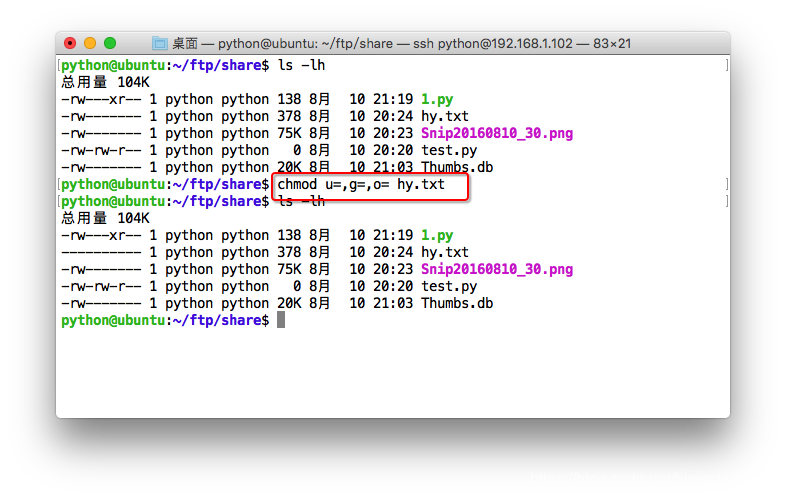Image resolution: width=786 pixels, height=498 pixels.
Task: Click the ls -lh command on first line
Action: pyautogui.click(x=301, y=65)
